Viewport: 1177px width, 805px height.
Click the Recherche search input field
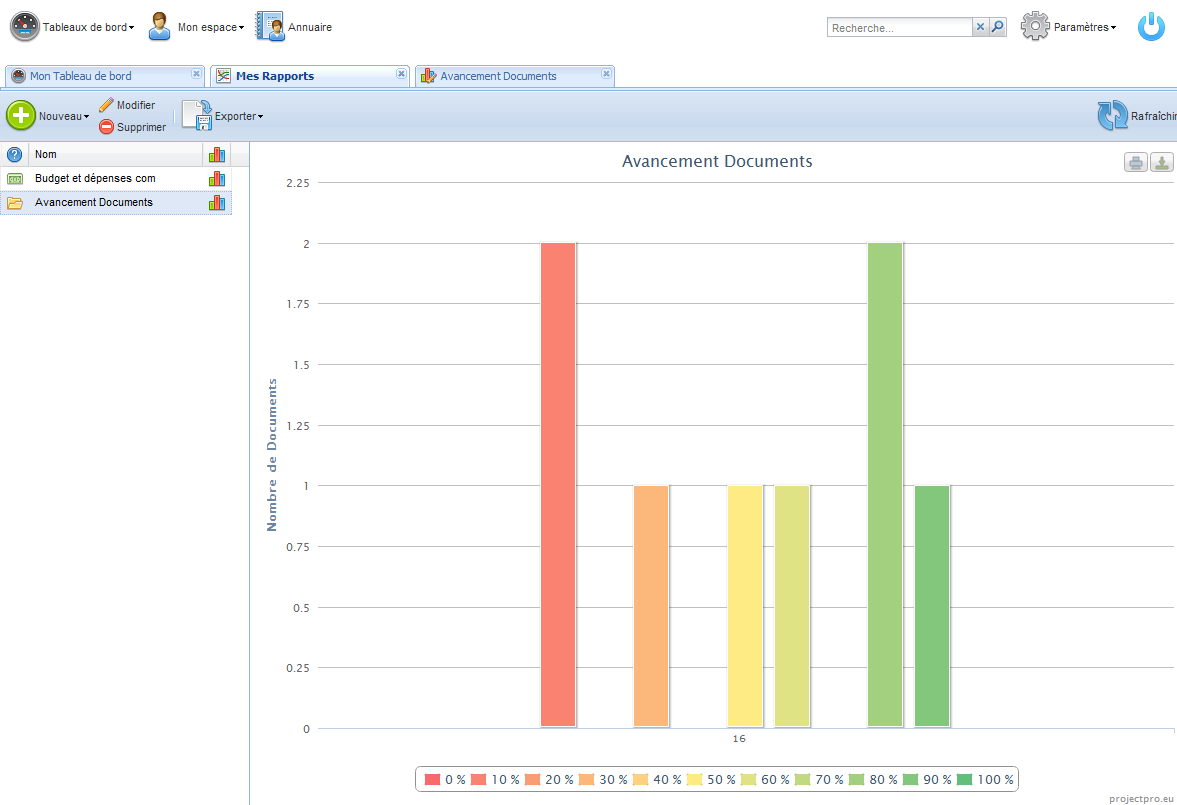click(899, 28)
